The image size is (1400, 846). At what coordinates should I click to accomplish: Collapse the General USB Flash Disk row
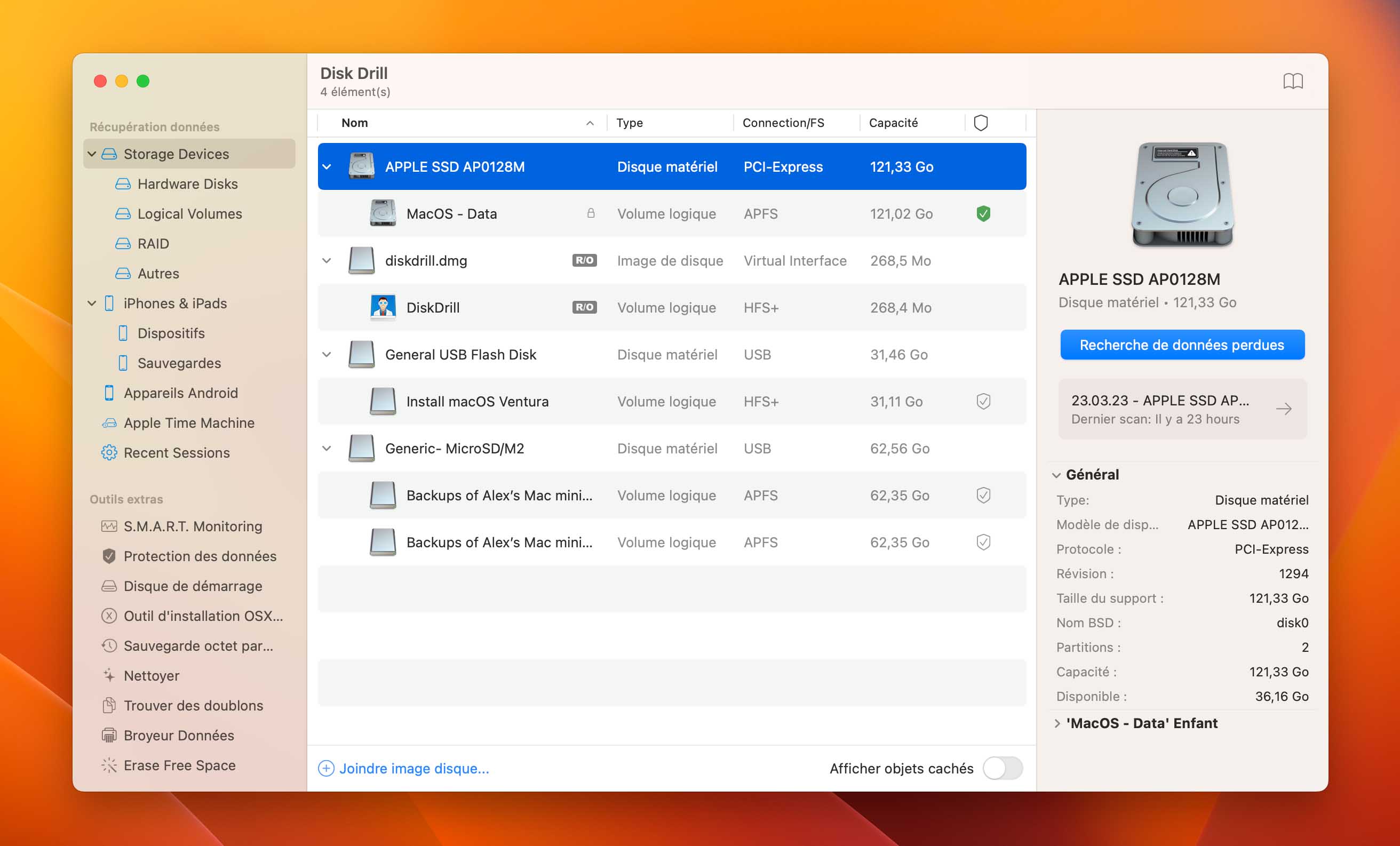327,355
